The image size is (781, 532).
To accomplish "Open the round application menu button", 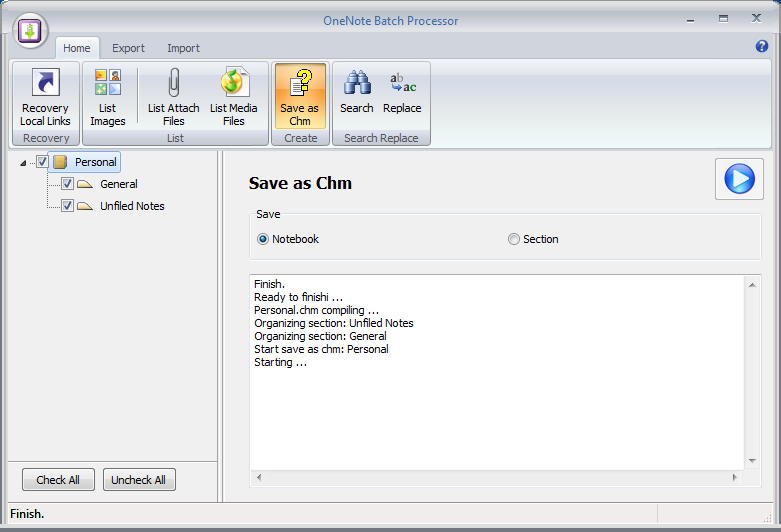I will click(x=30, y=31).
